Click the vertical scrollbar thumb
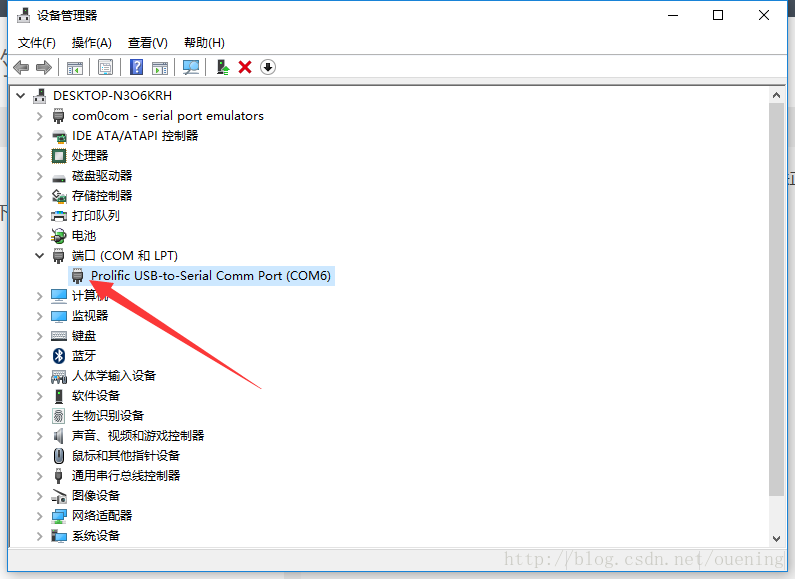 (x=776, y=299)
